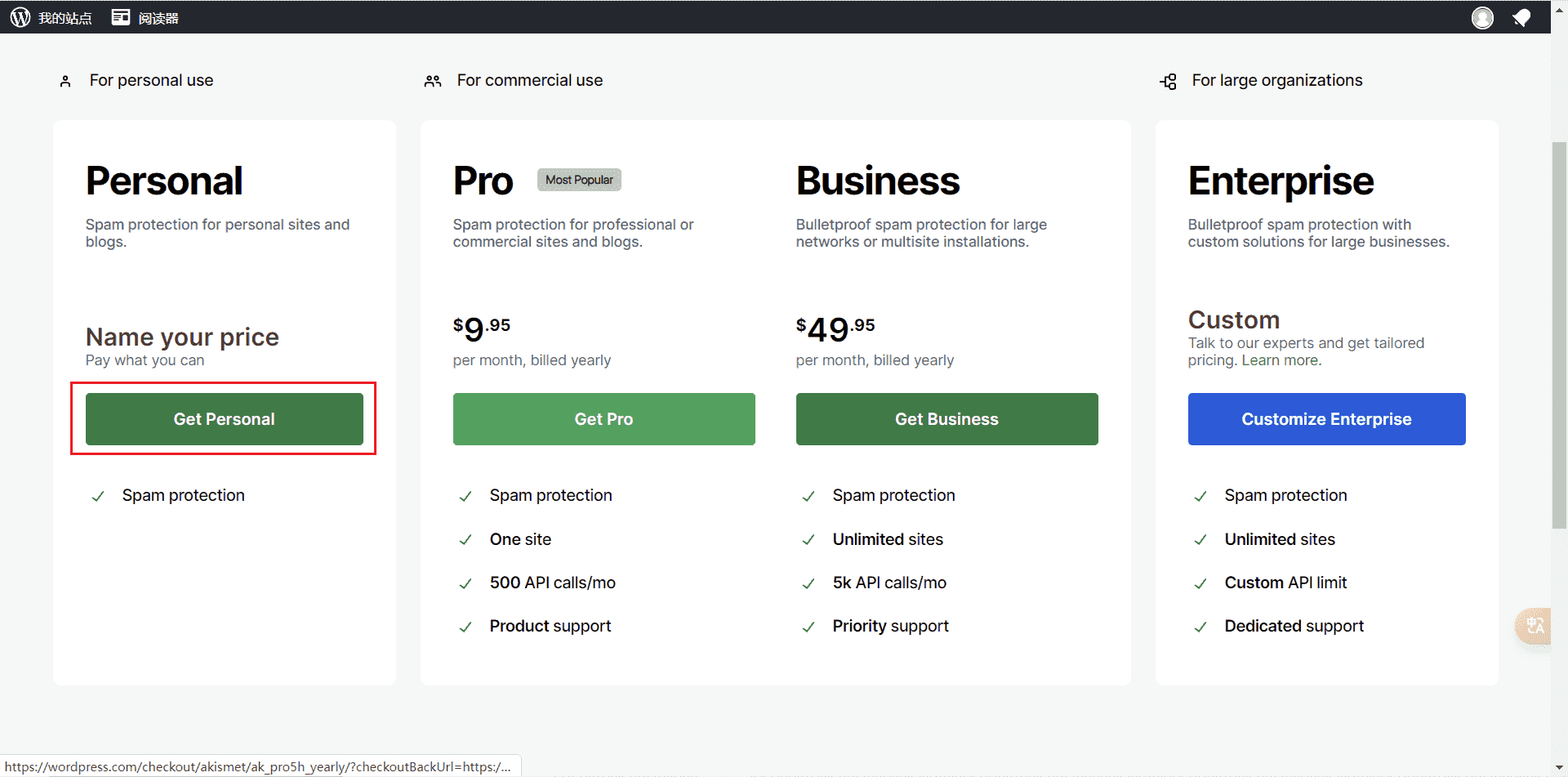The height and width of the screenshot is (777, 1568).
Task: Click checkmark beside Pro One site
Action: (465, 540)
